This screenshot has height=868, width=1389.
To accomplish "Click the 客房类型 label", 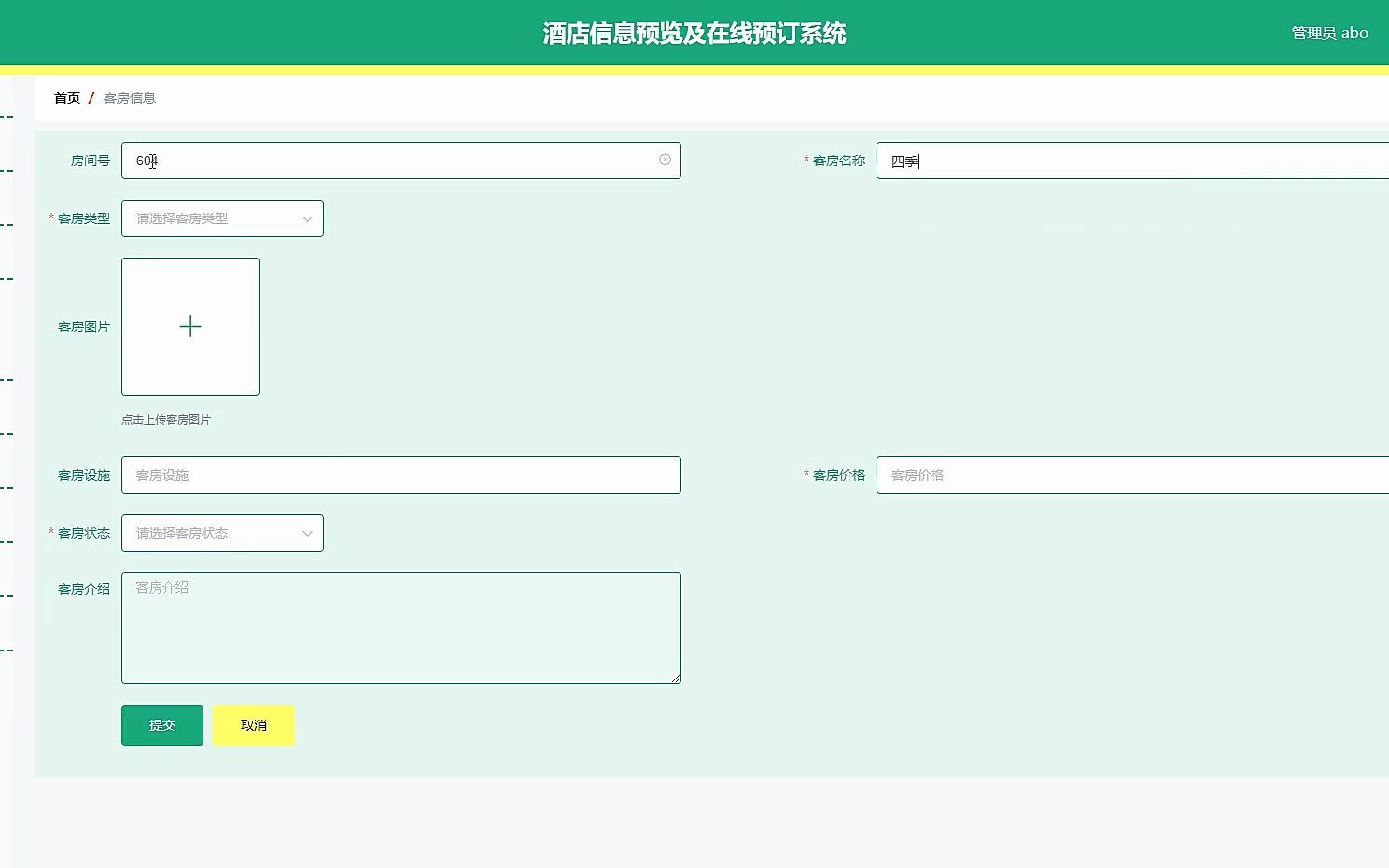I will pyautogui.click(x=84, y=218).
